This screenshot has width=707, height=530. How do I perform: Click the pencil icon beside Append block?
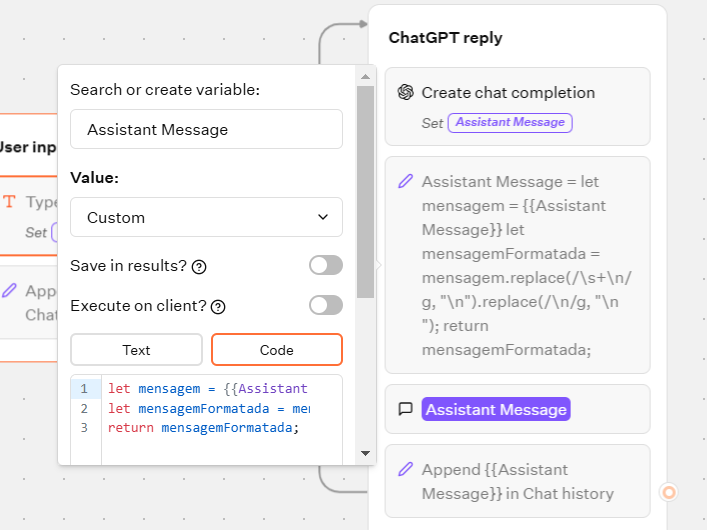405,469
